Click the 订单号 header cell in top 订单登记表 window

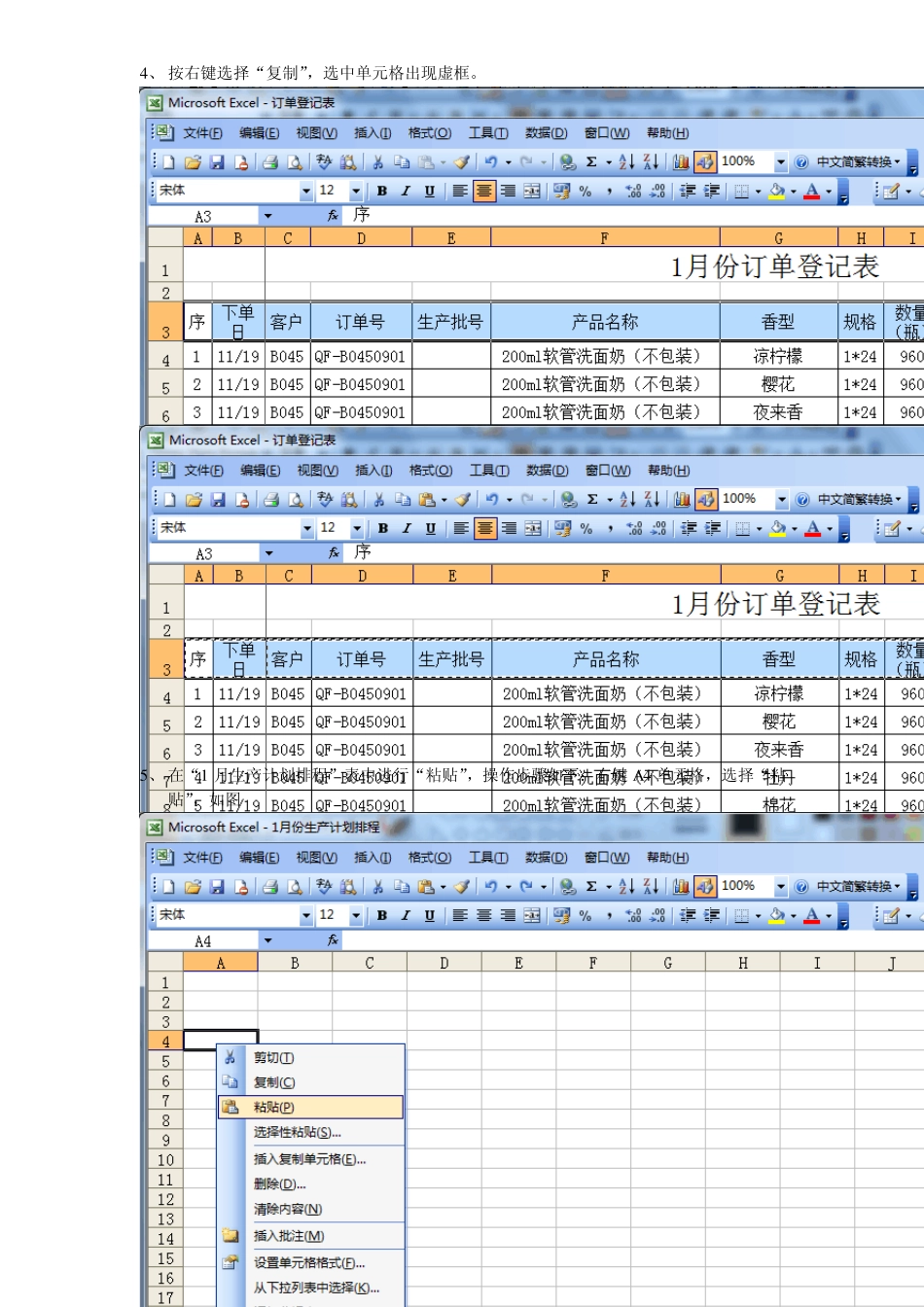361,322
